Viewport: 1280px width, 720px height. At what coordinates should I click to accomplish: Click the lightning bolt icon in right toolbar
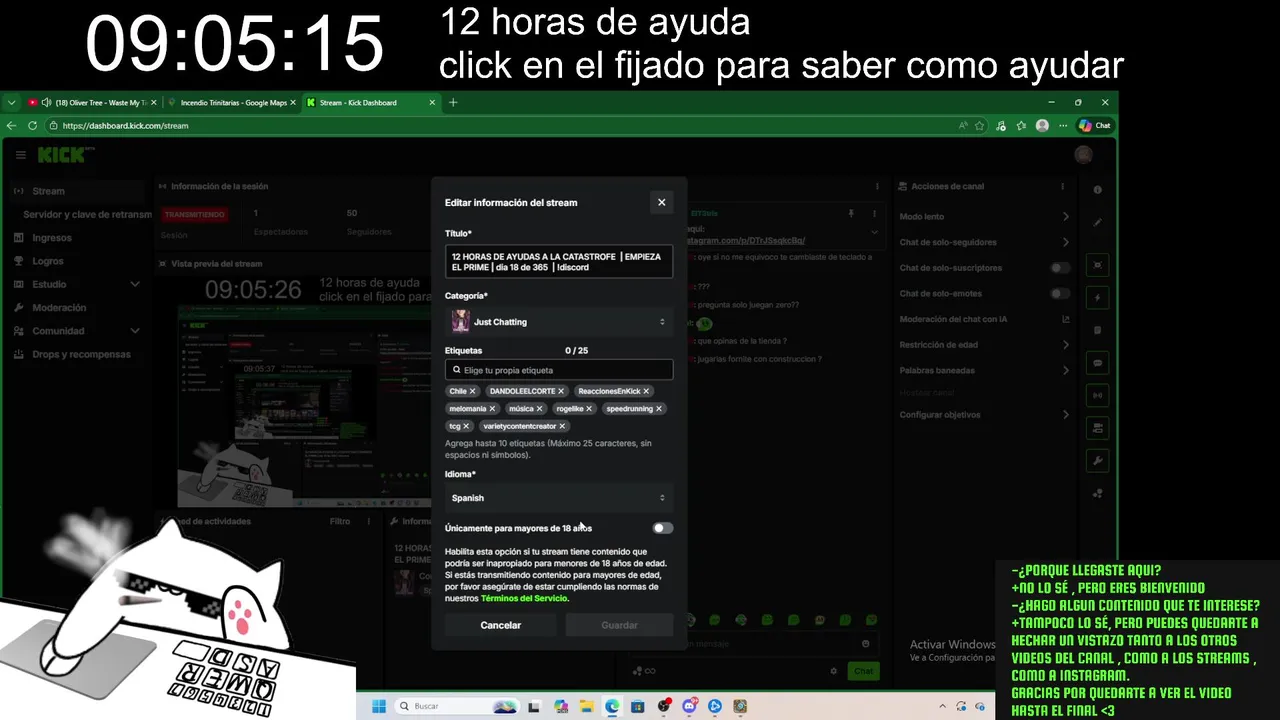coord(1098,298)
